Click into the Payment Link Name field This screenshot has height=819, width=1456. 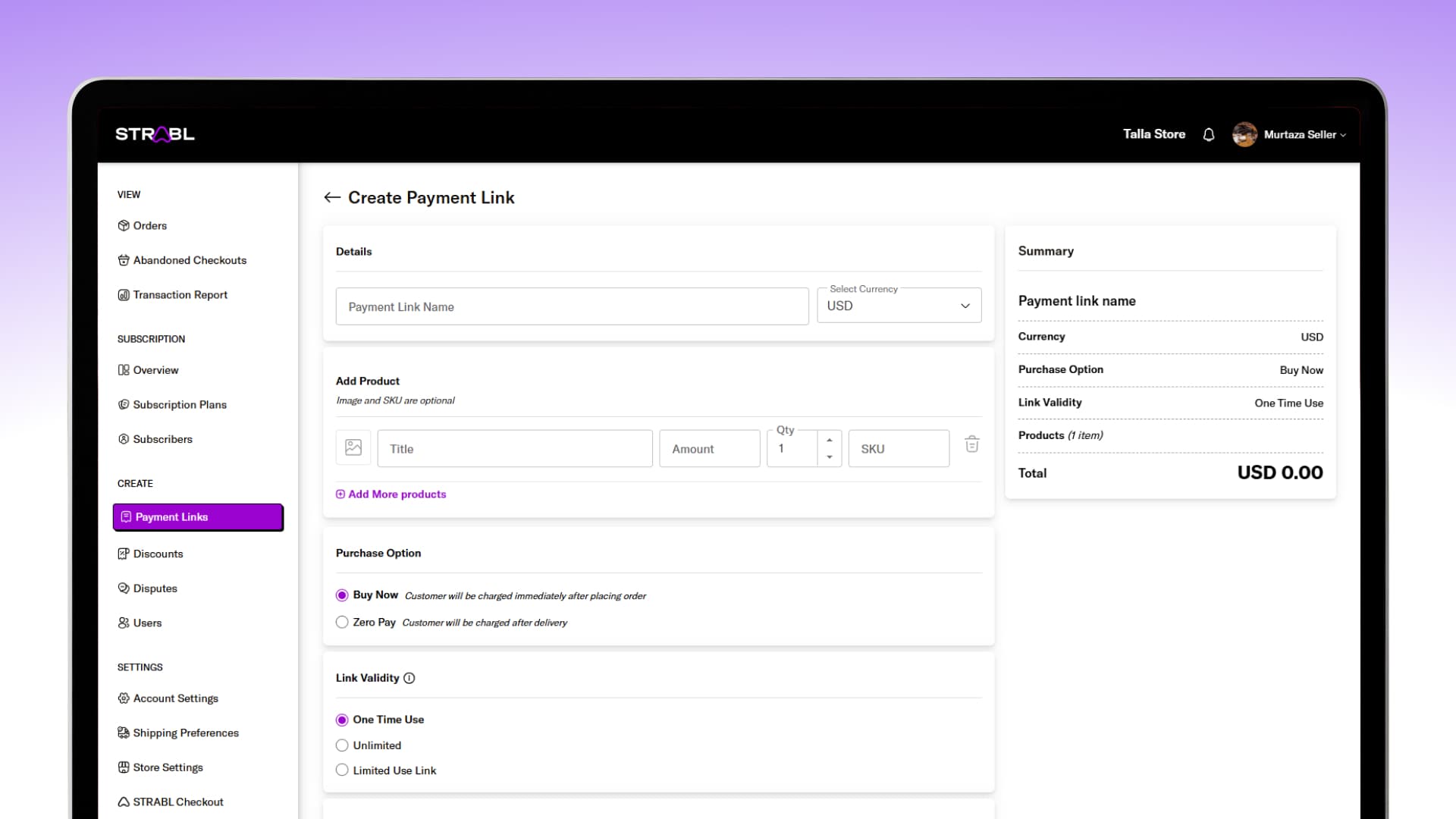point(572,306)
